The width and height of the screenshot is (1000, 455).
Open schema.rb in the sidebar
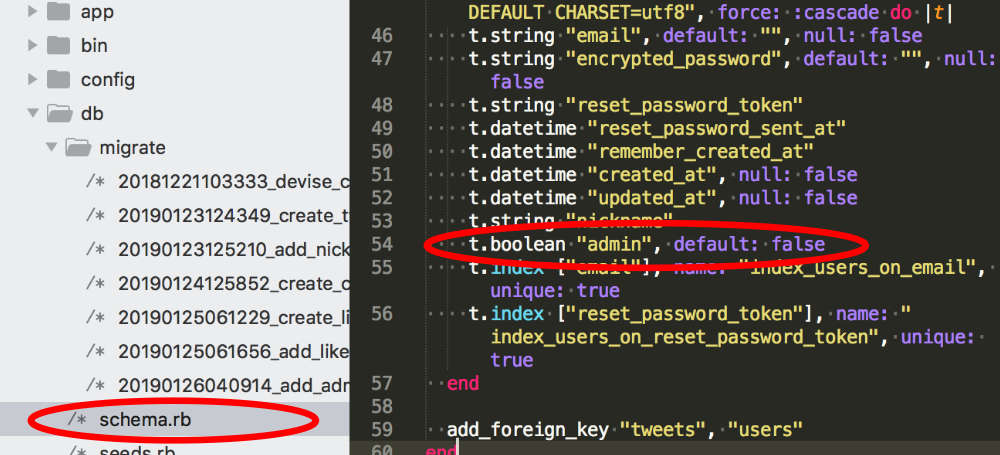pyautogui.click(x=145, y=420)
